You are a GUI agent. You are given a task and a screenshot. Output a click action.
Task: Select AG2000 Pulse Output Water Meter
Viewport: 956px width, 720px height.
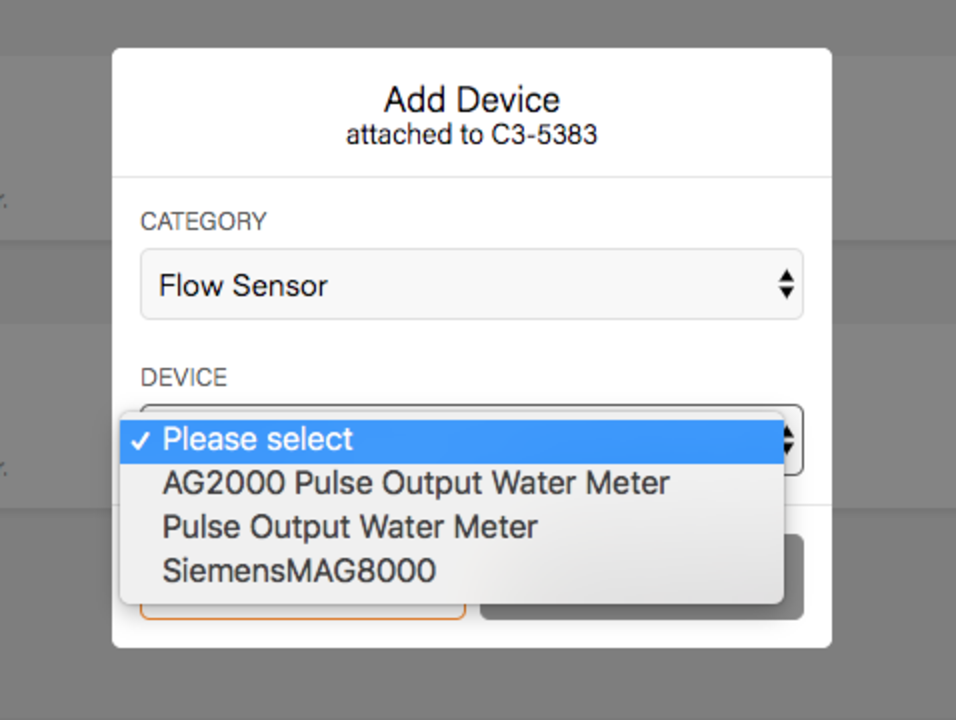click(415, 484)
